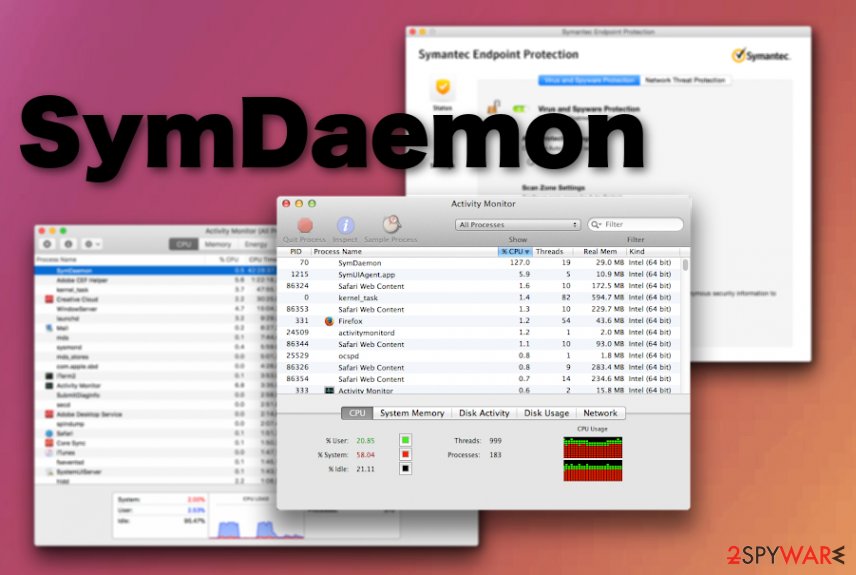856x575 pixels.
Task: Select the Firefox process row
Action: coord(479,321)
